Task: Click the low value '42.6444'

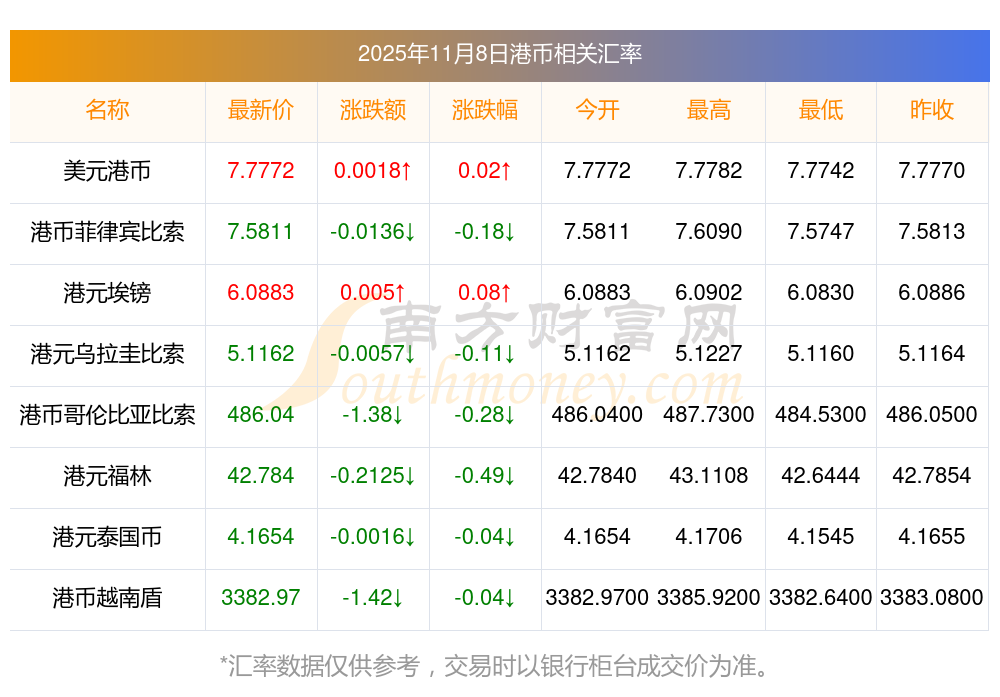Action: point(821,476)
